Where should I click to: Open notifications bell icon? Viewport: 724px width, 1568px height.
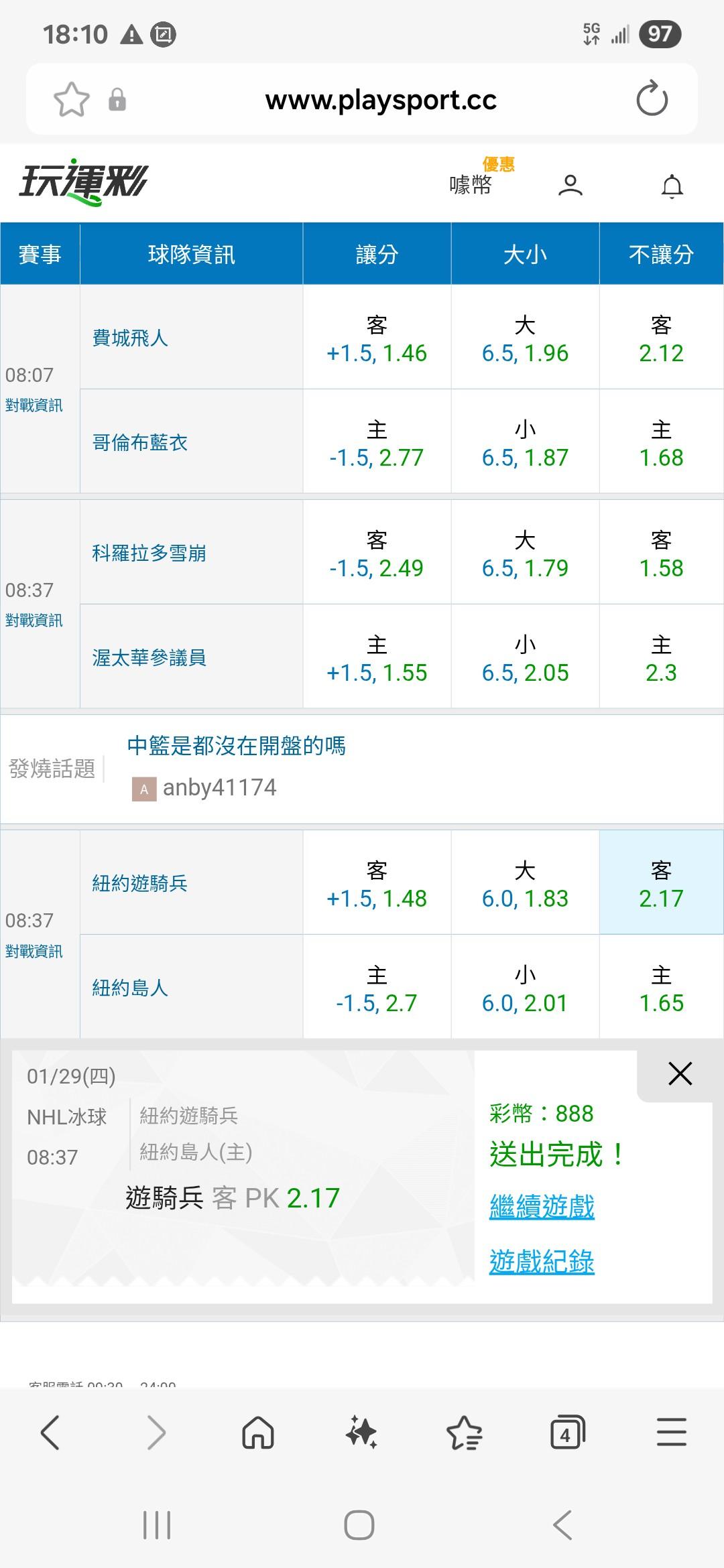tap(672, 186)
